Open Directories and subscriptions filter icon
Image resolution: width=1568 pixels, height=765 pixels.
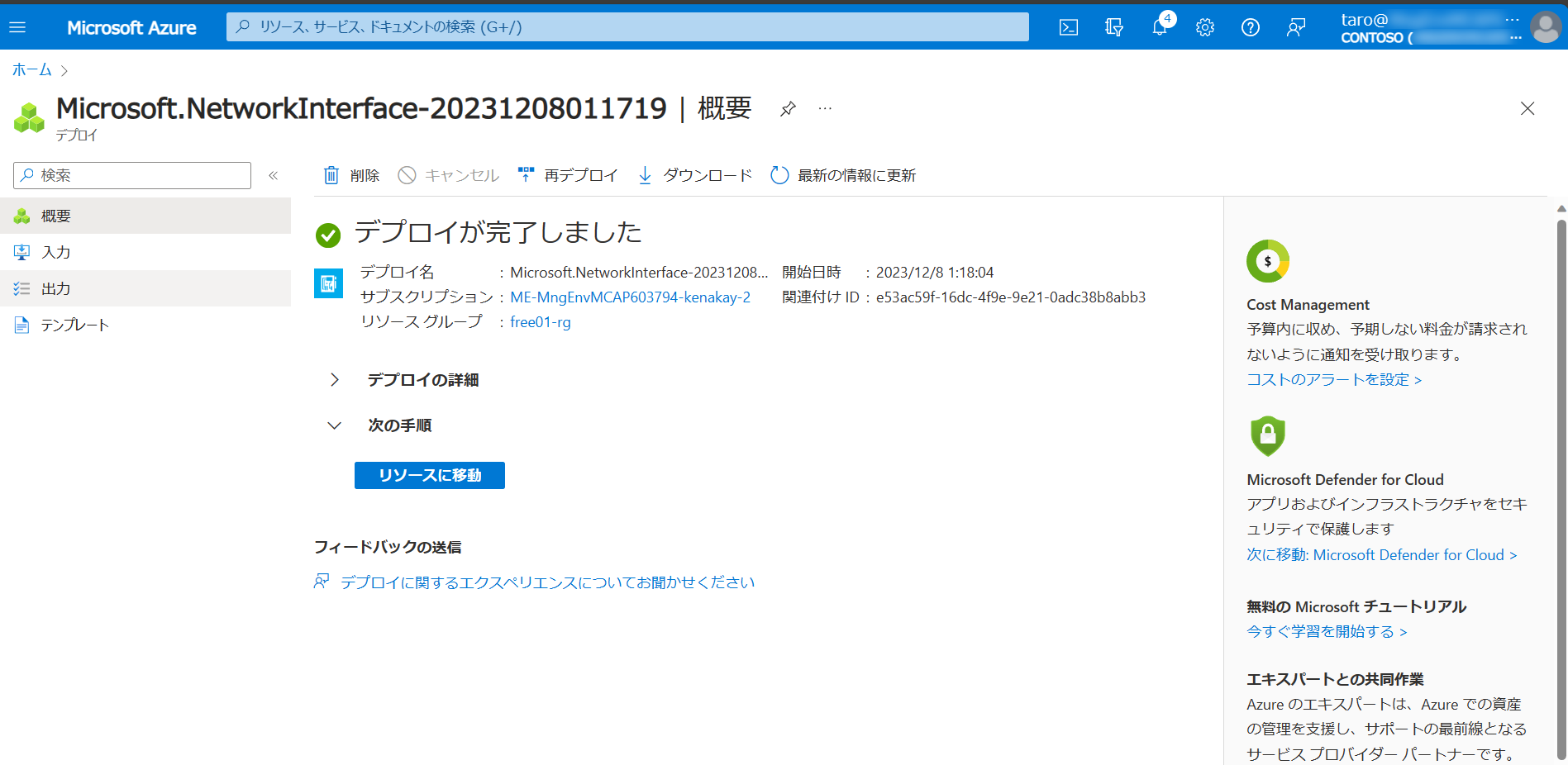[1113, 27]
